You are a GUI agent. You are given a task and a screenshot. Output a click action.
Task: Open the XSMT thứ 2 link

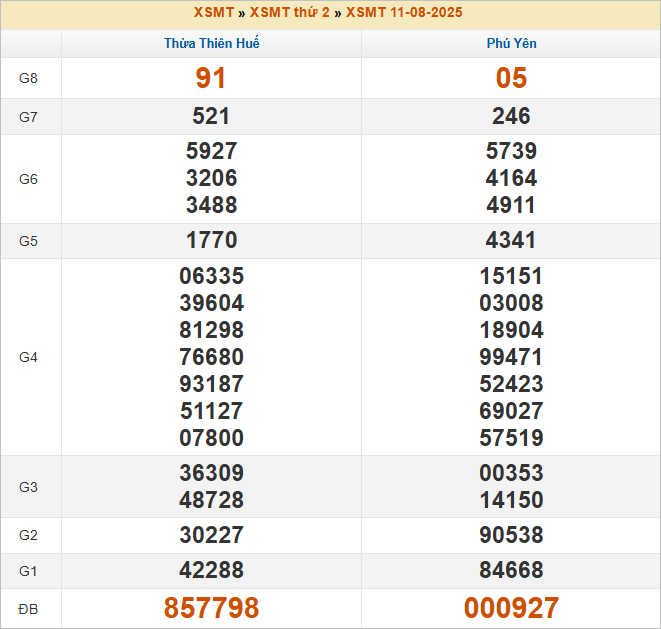point(289,13)
